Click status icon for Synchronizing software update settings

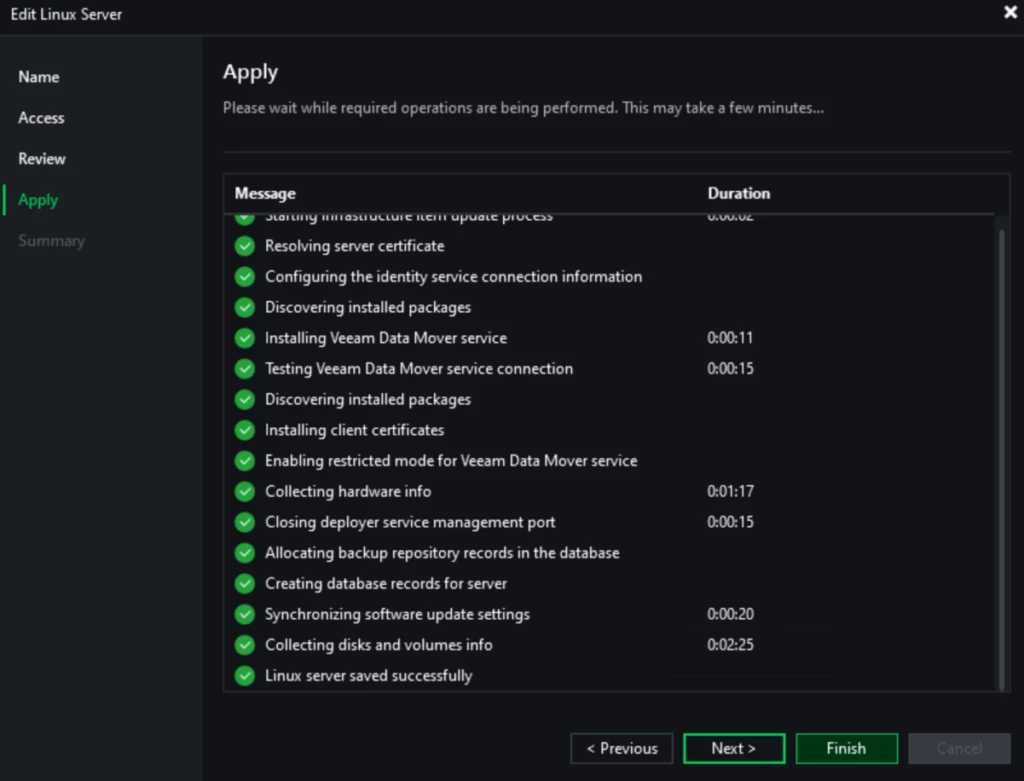click(x=244, y=614)
